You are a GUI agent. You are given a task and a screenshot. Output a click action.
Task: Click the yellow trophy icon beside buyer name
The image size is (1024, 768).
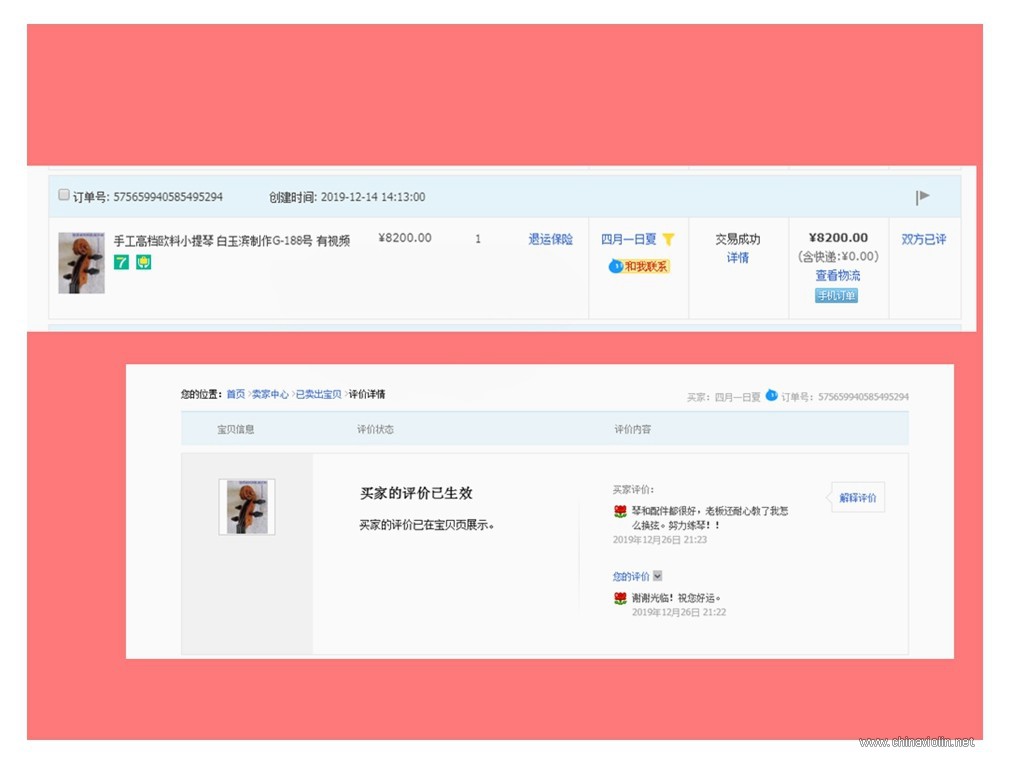click(668, 240)
